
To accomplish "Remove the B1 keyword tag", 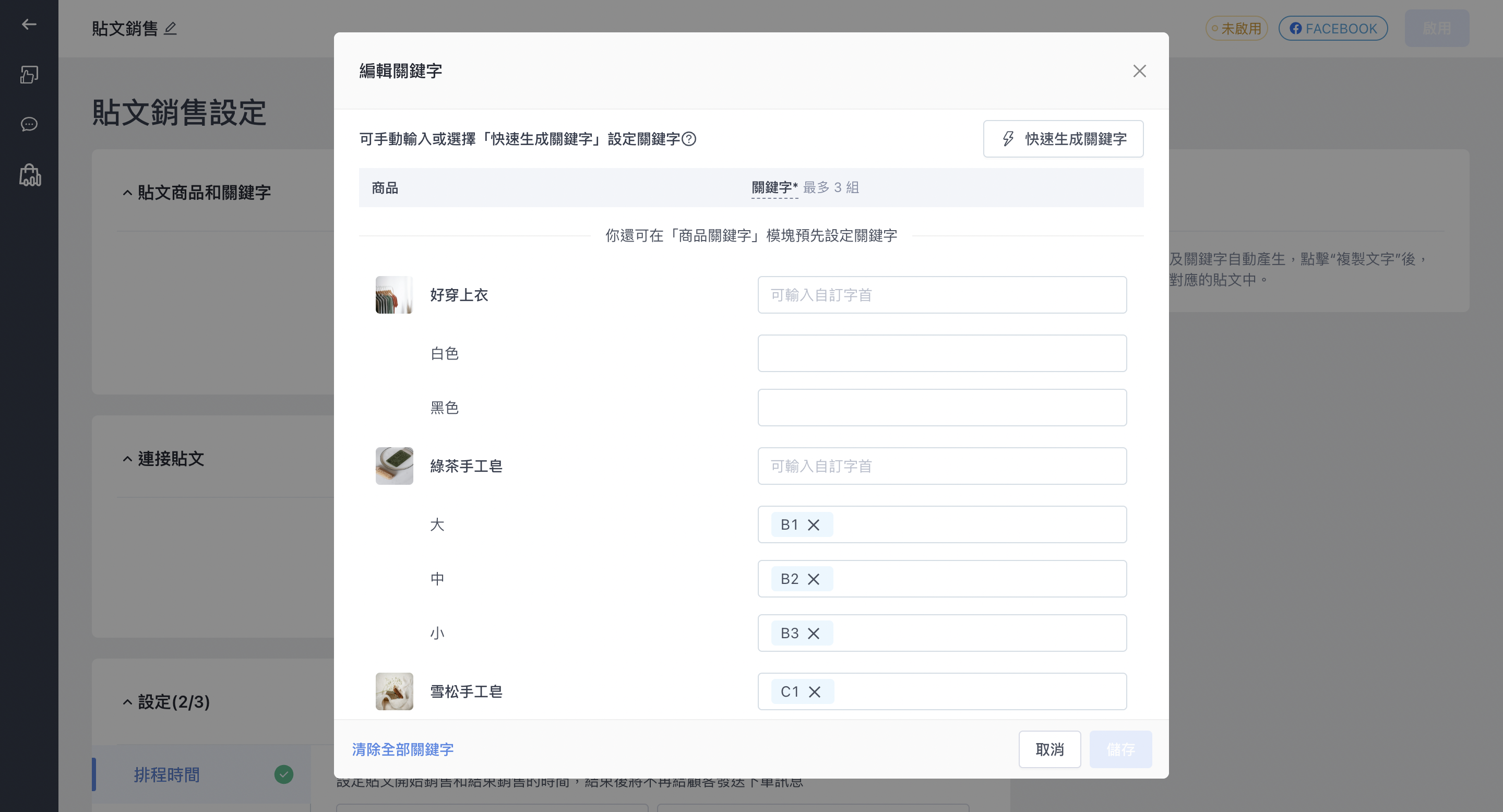I will 814,525.
